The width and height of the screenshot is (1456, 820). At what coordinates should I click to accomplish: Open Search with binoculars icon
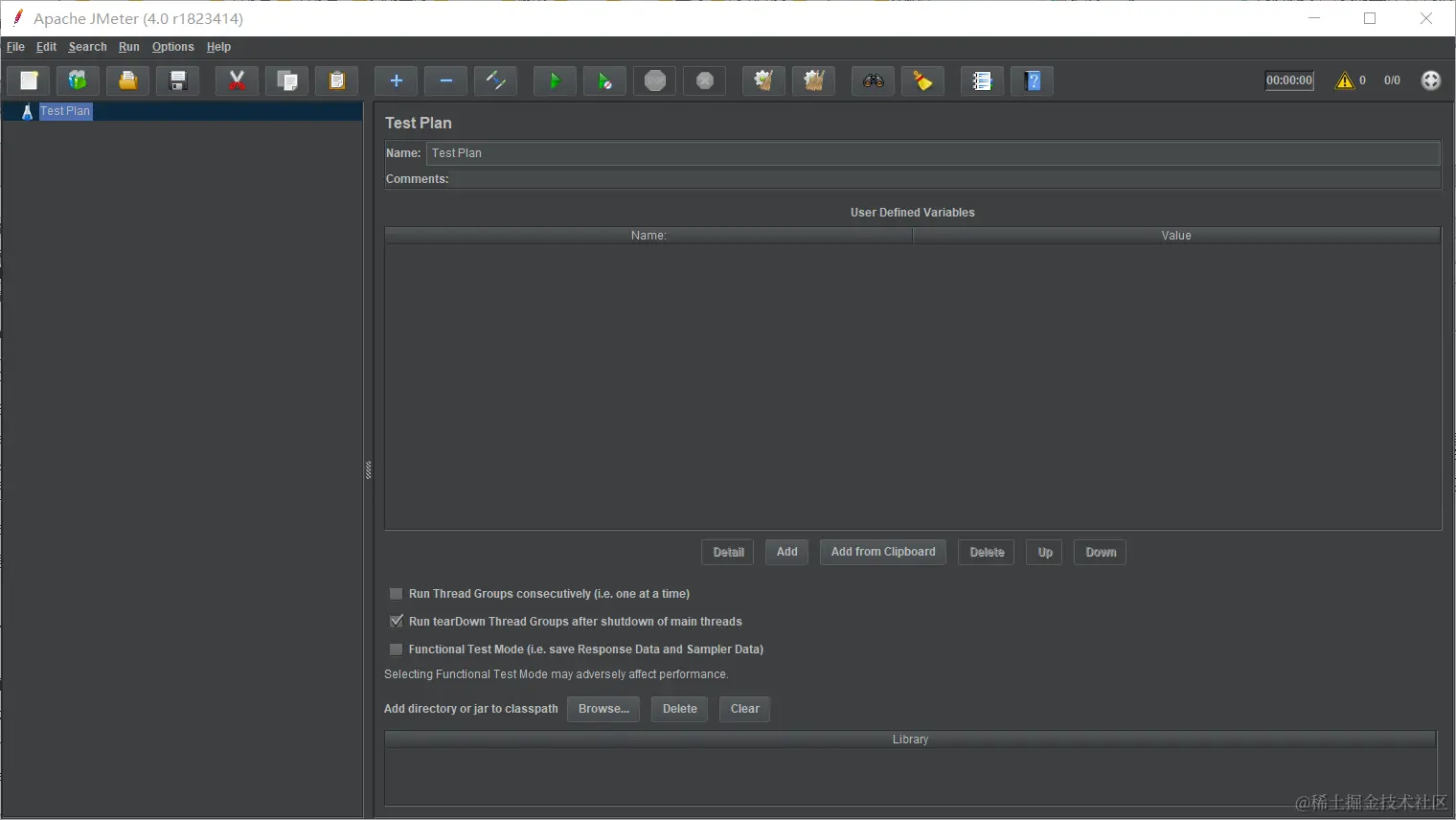tap(873, 81)
